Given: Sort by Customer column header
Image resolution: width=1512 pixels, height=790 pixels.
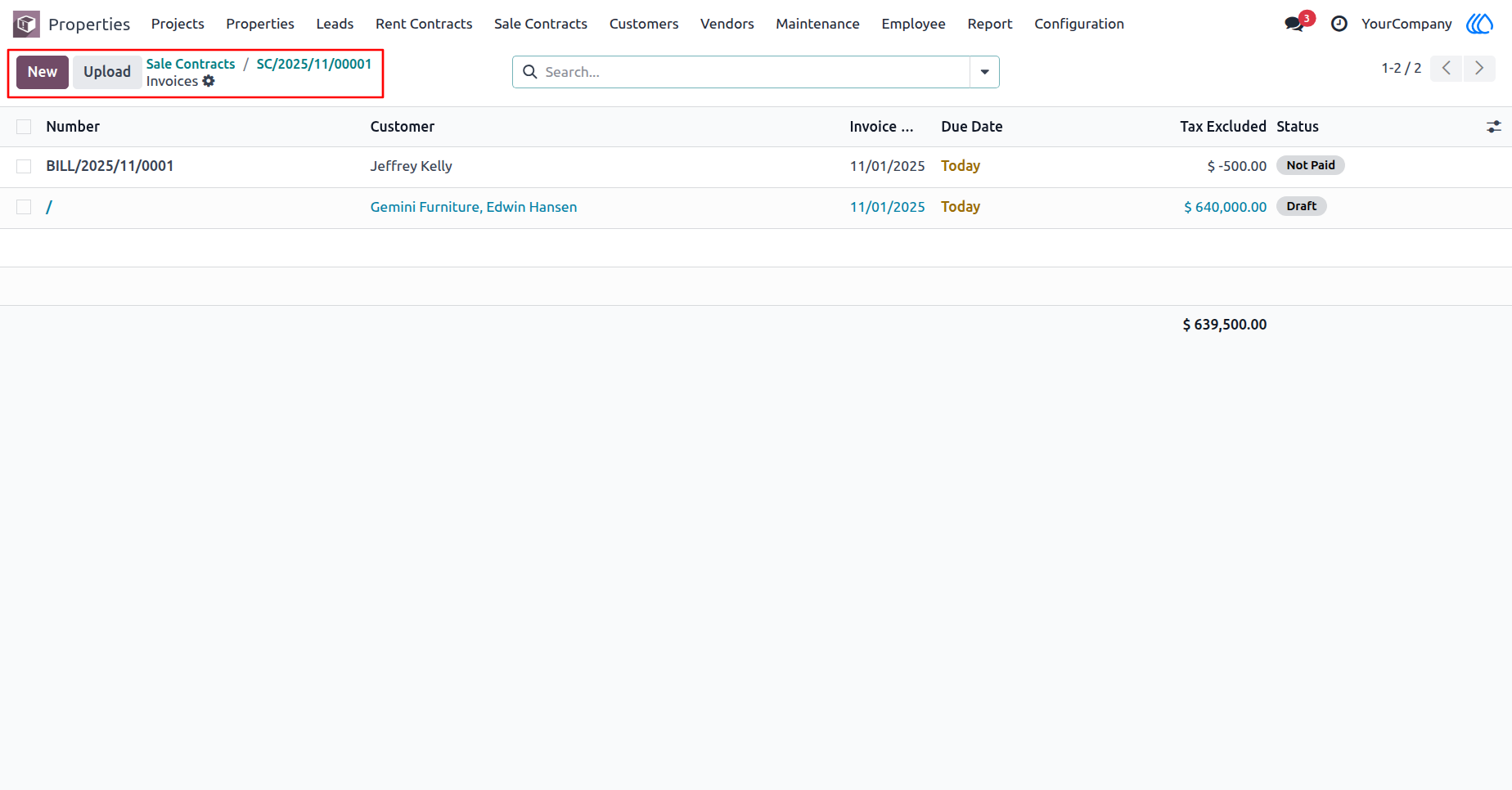Looking at the screenshot, I should [x=403, y=127].
